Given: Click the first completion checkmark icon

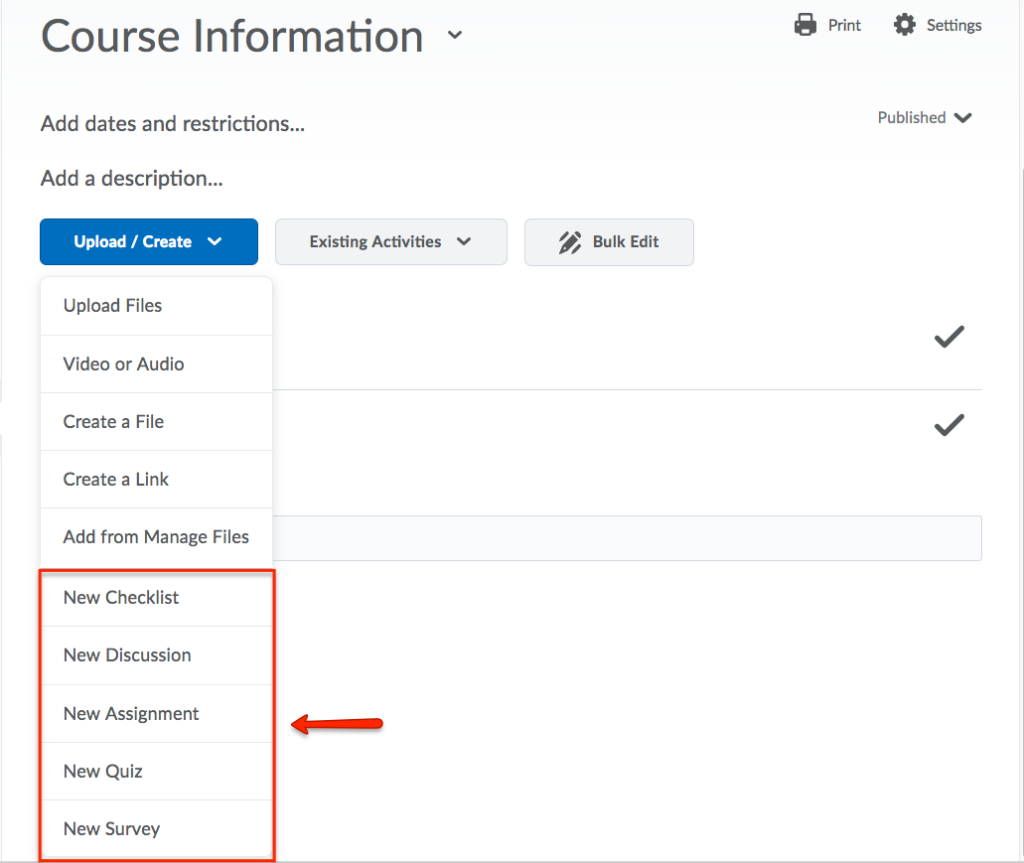Looking at the screenshot, I should click(948, 338).
